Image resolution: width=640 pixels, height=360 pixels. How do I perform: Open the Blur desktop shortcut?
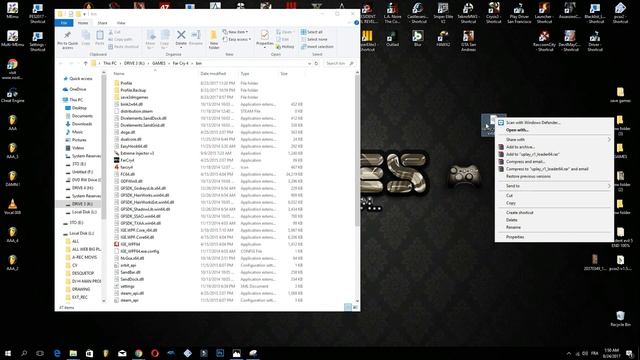417,38
